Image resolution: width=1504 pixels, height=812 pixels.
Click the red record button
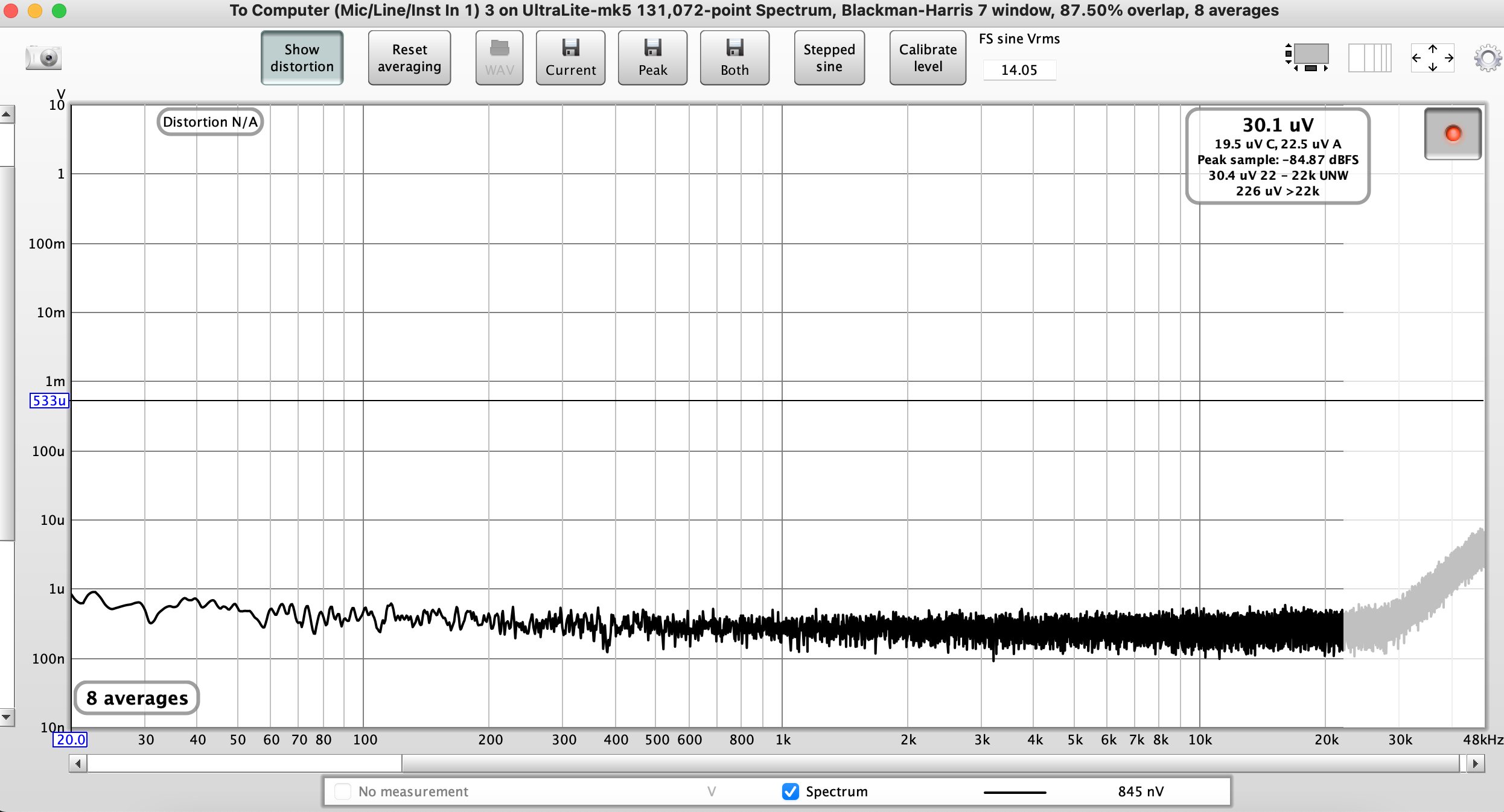(1453, 133)
